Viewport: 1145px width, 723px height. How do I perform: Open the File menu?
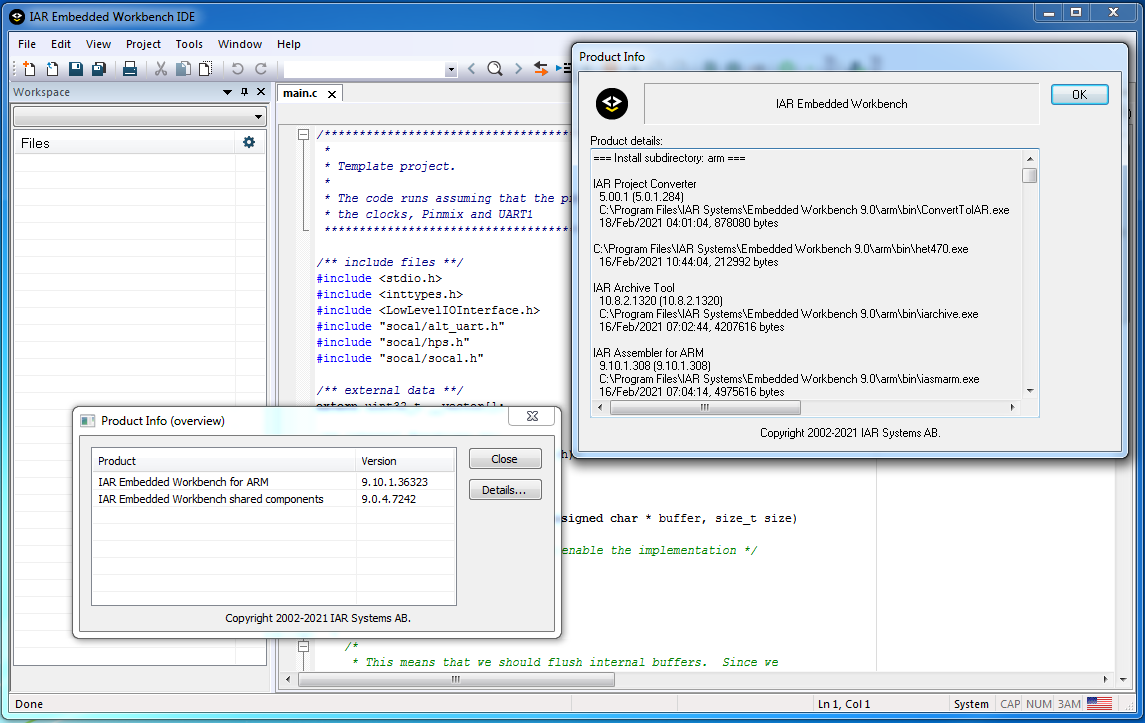pos(27,44)
